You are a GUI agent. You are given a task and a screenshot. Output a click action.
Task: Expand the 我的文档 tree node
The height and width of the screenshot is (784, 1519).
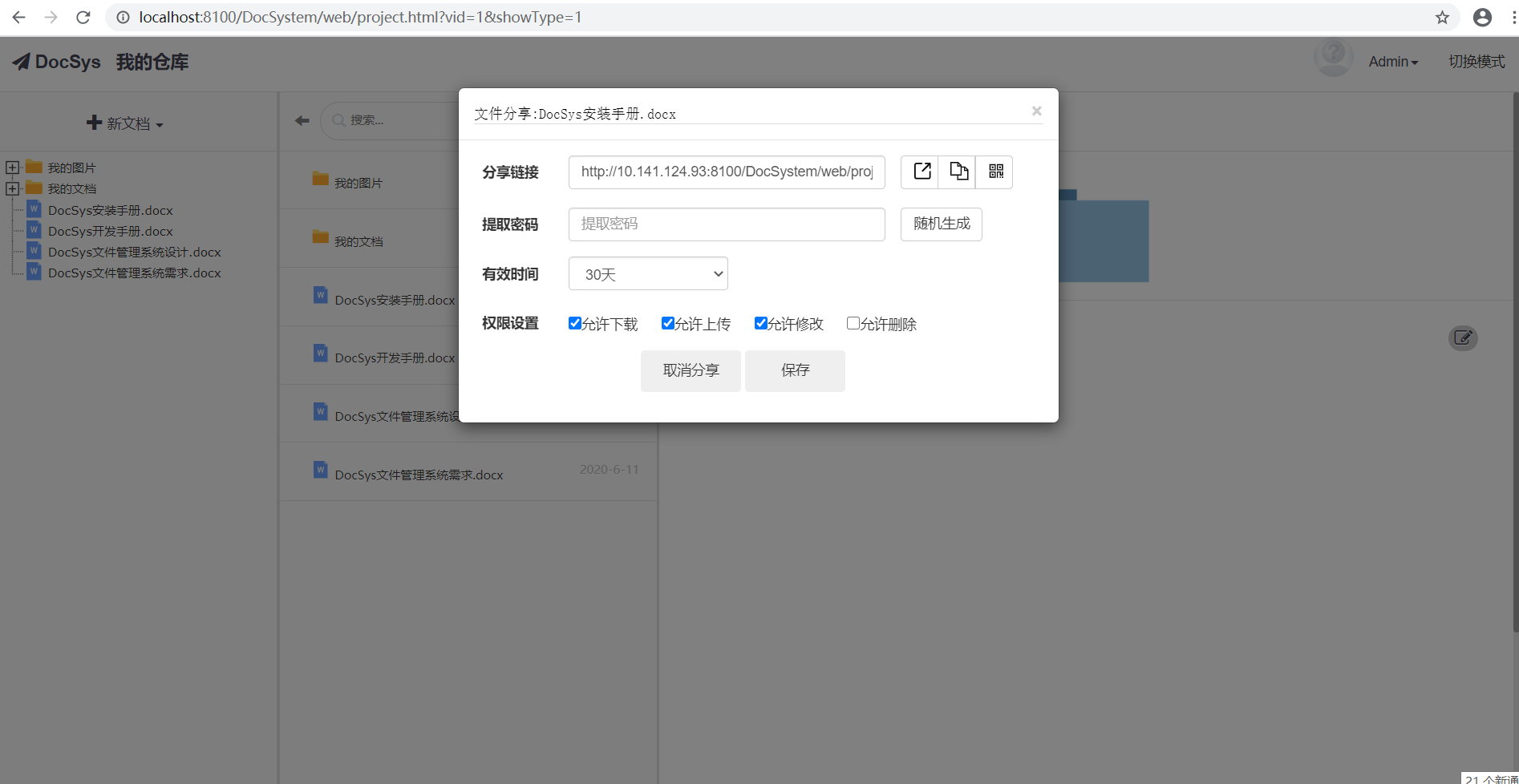(13, 188)
